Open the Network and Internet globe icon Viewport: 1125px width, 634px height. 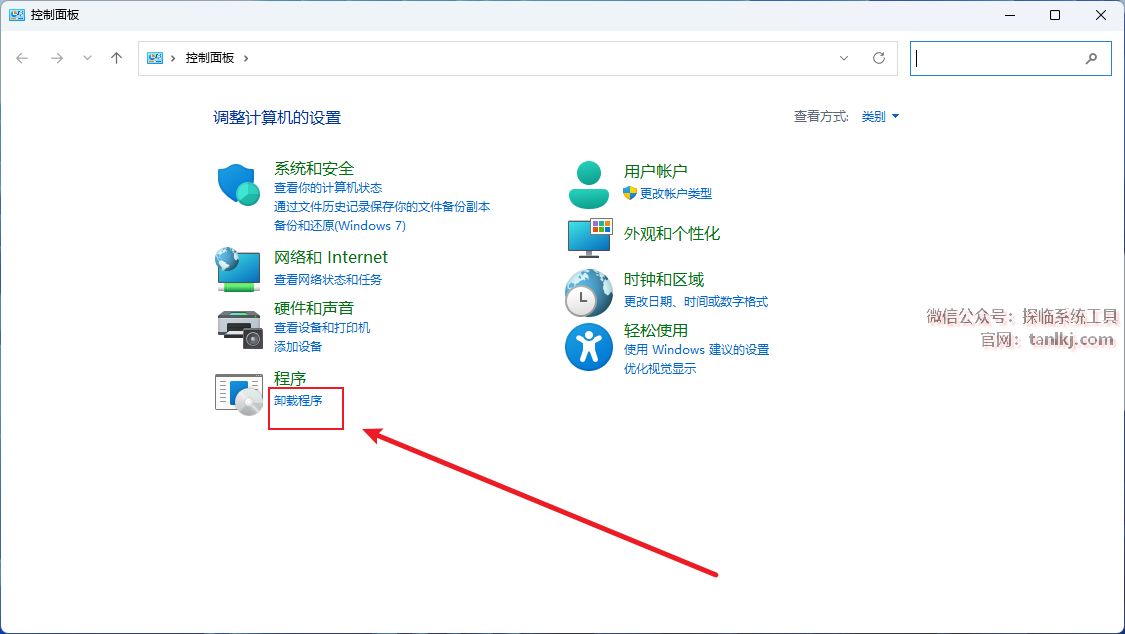pyautogui.click(x=238, y=268)
